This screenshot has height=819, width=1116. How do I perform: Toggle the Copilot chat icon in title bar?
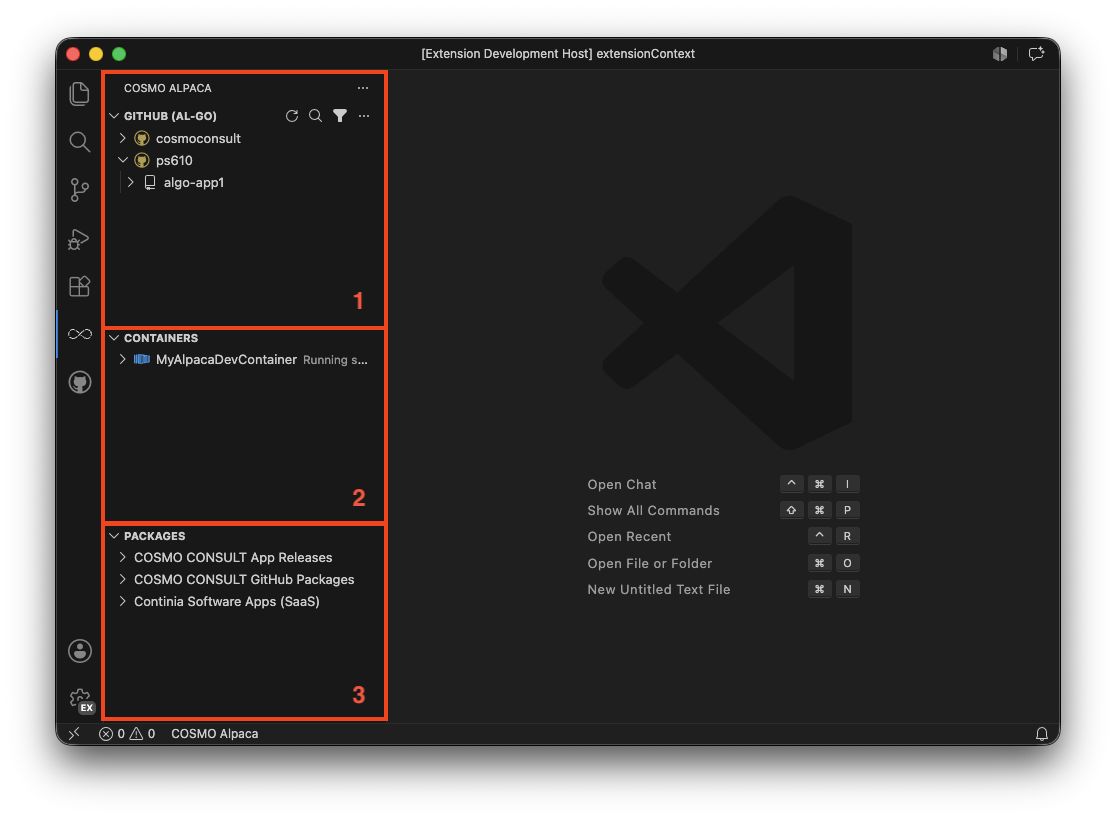pos(1036,53)
